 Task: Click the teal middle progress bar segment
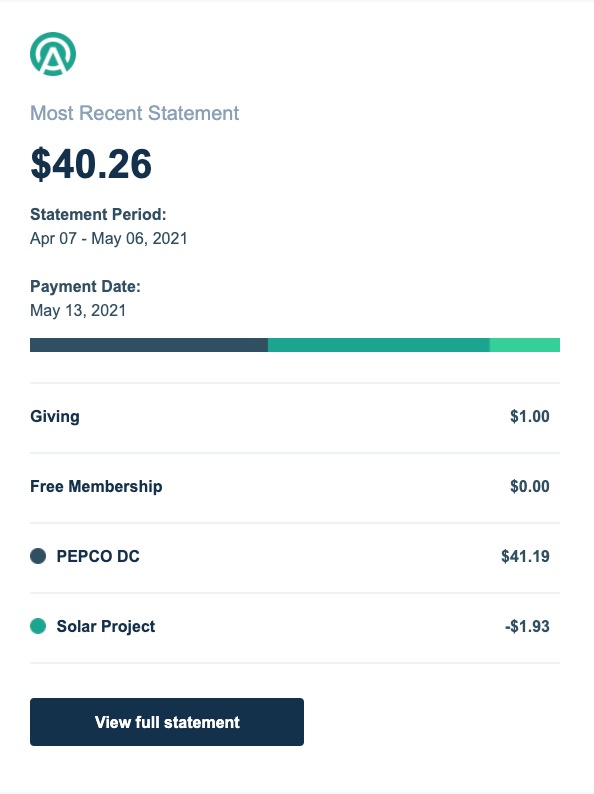click(379, 345)
